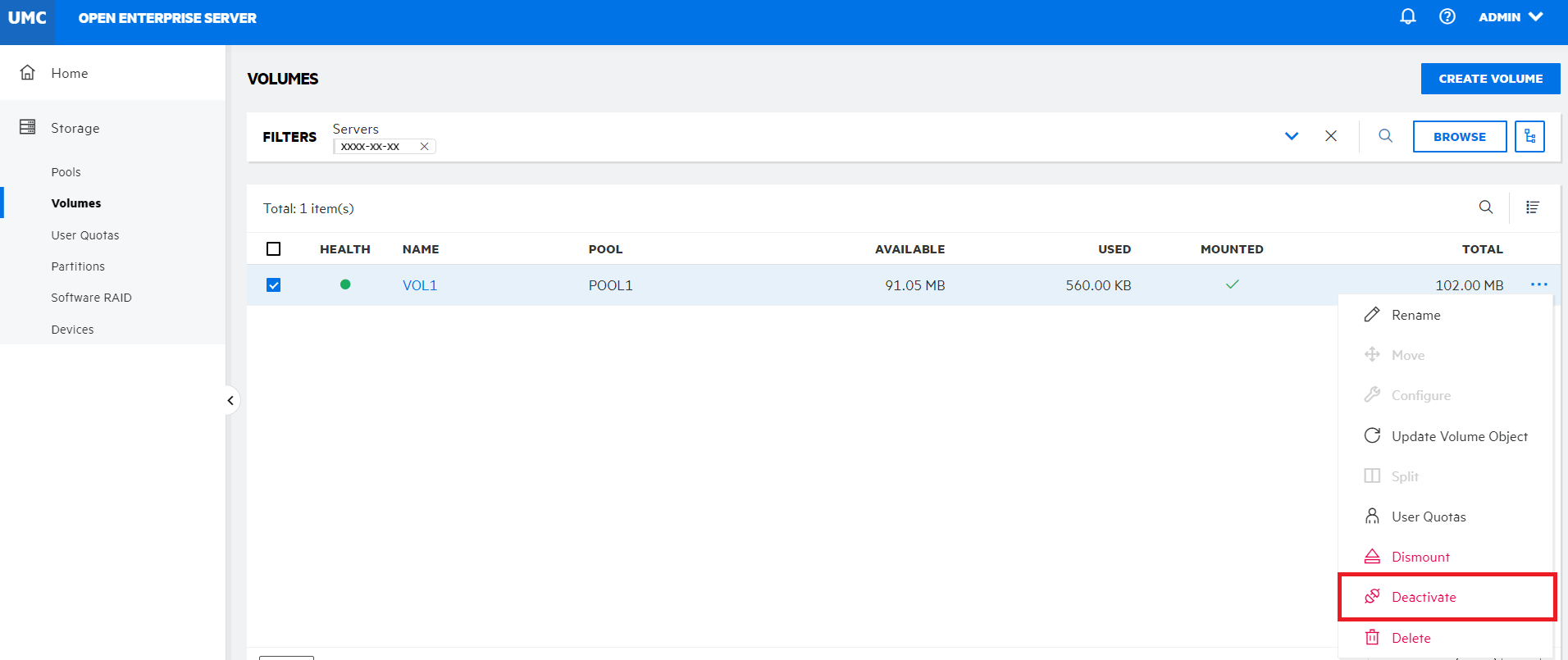Open the help question mark icon
The height and width of the screenshot is (660, 1568).
1447,16
